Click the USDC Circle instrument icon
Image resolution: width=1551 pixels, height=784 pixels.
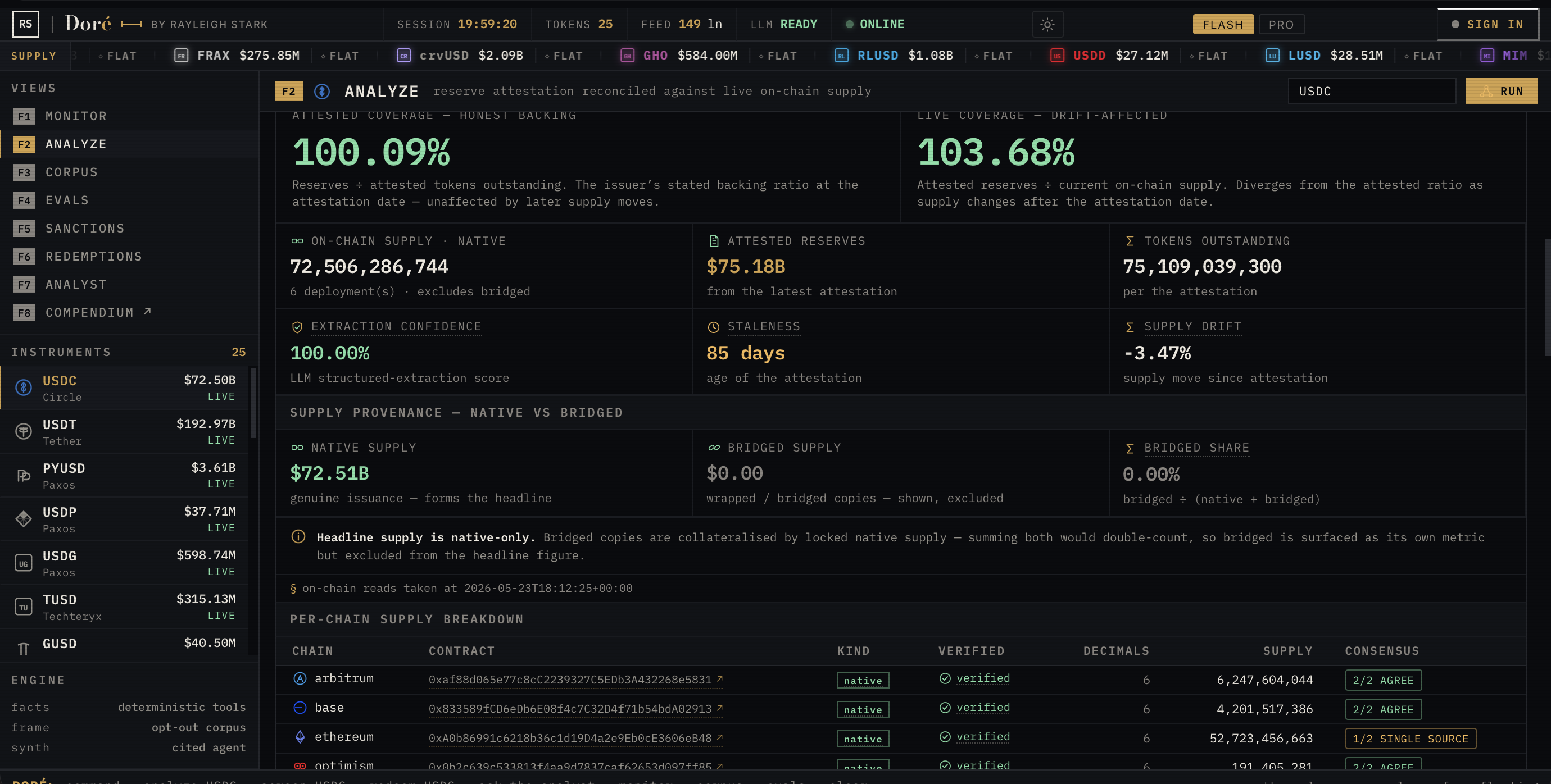[x=24, y=388]
